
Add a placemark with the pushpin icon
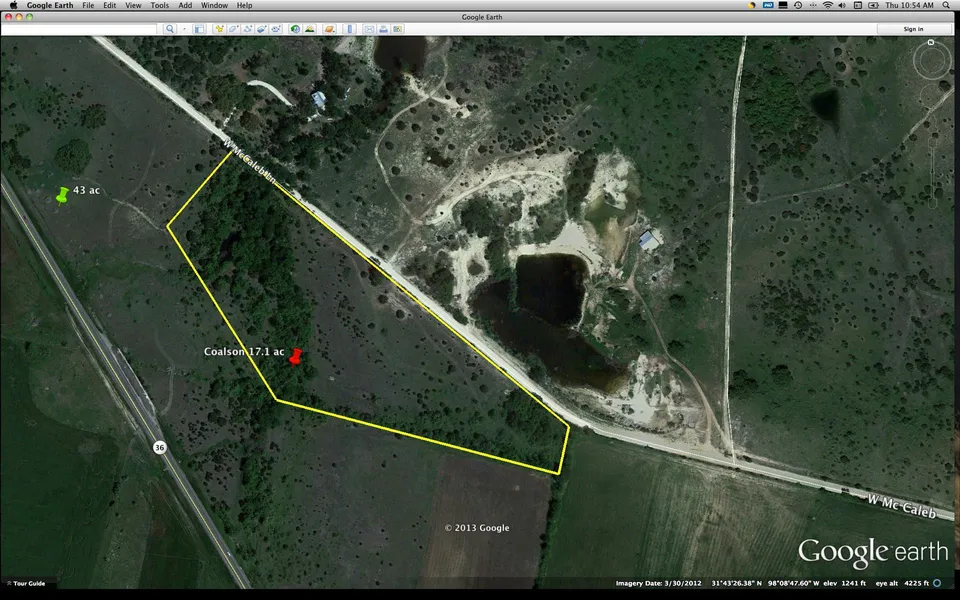click(219, 29)
